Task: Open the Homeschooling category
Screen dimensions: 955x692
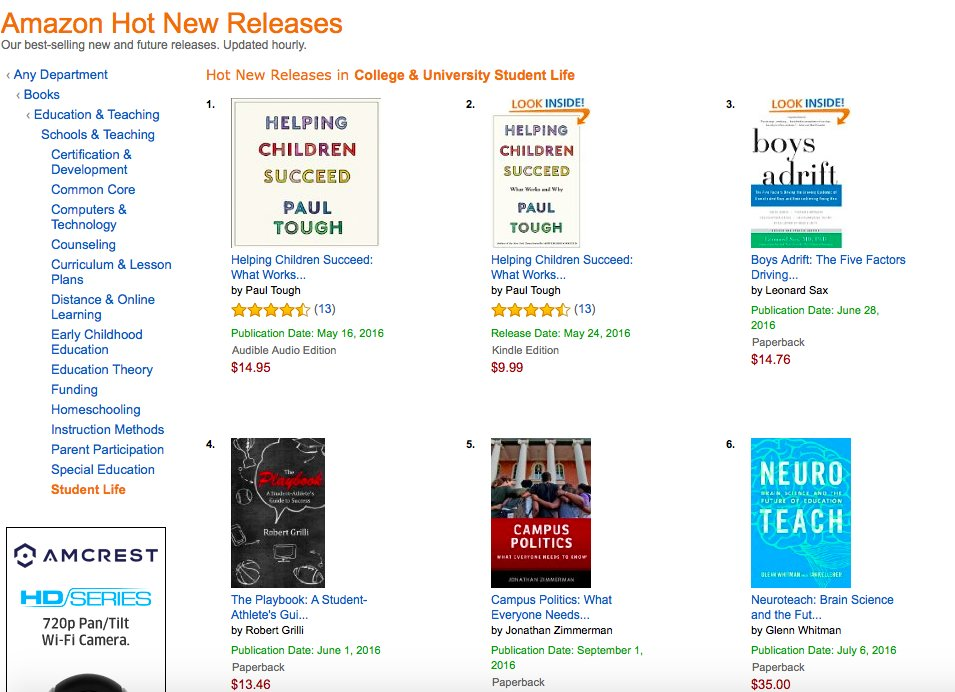Action: pos(96,409)
